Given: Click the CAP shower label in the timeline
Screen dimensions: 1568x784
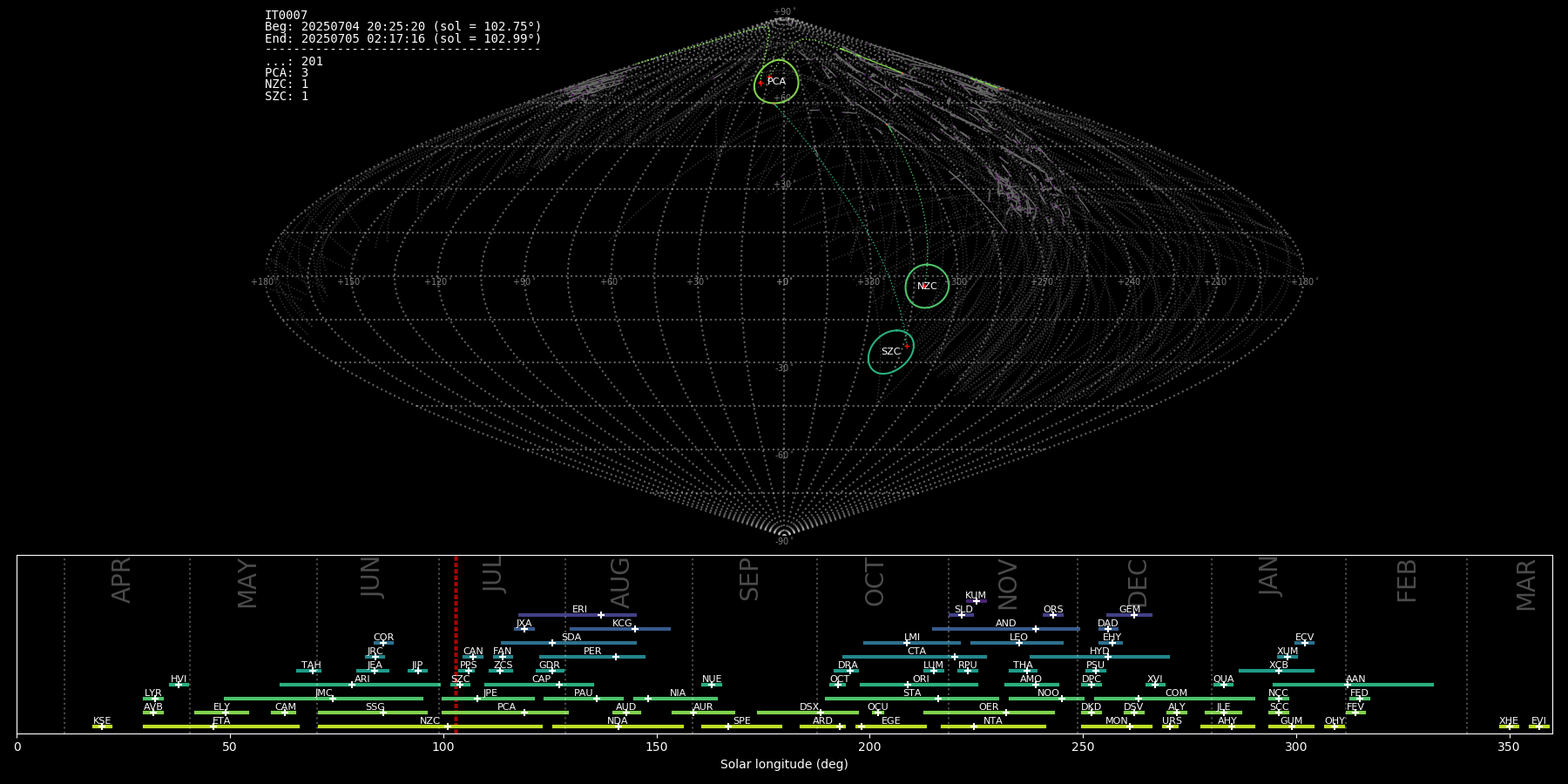Looking at the screenshot, I should pyautogui.click(x=541, y=679).
